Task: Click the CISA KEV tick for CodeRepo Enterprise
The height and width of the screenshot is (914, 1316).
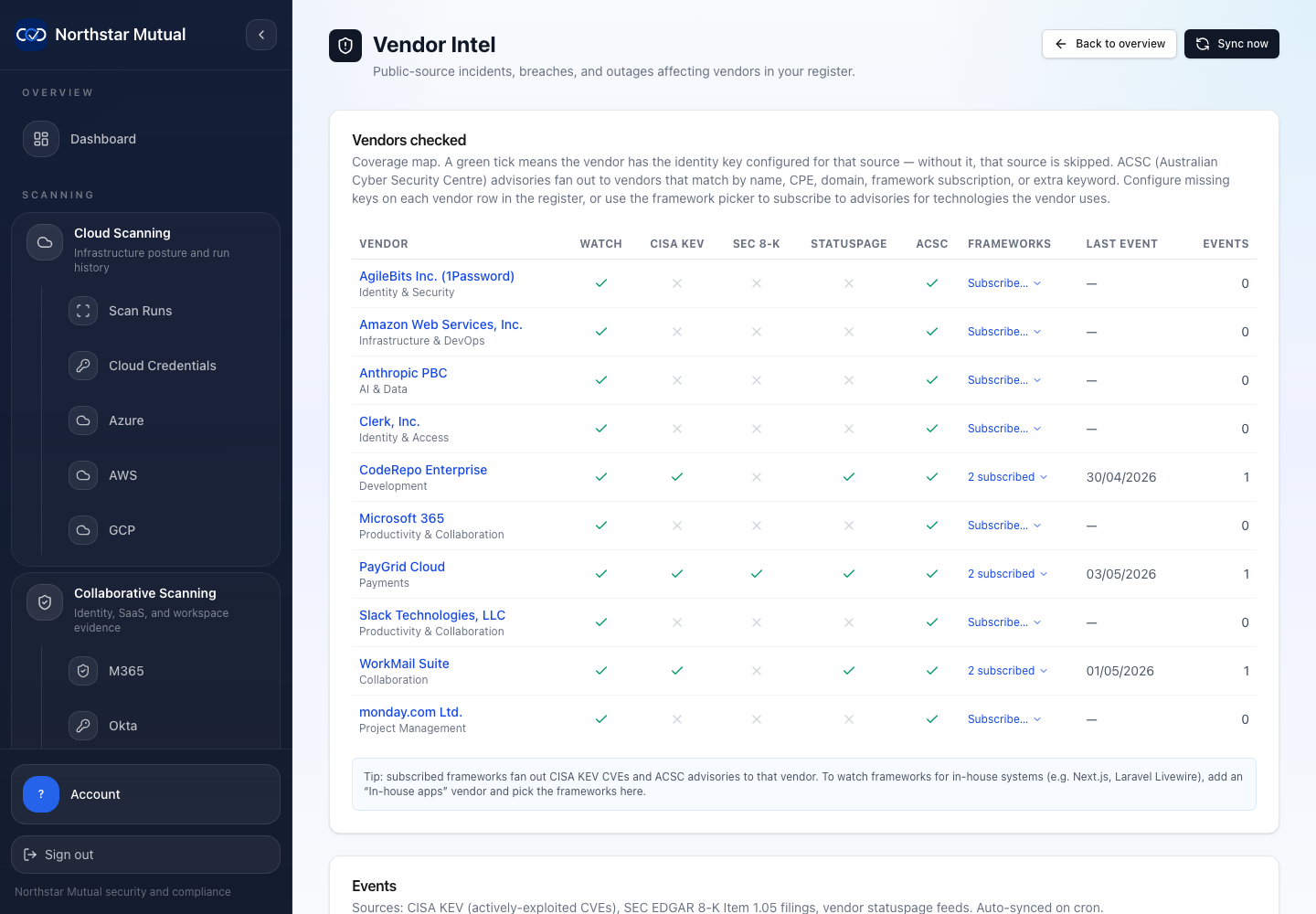Action: coord(677,477)
